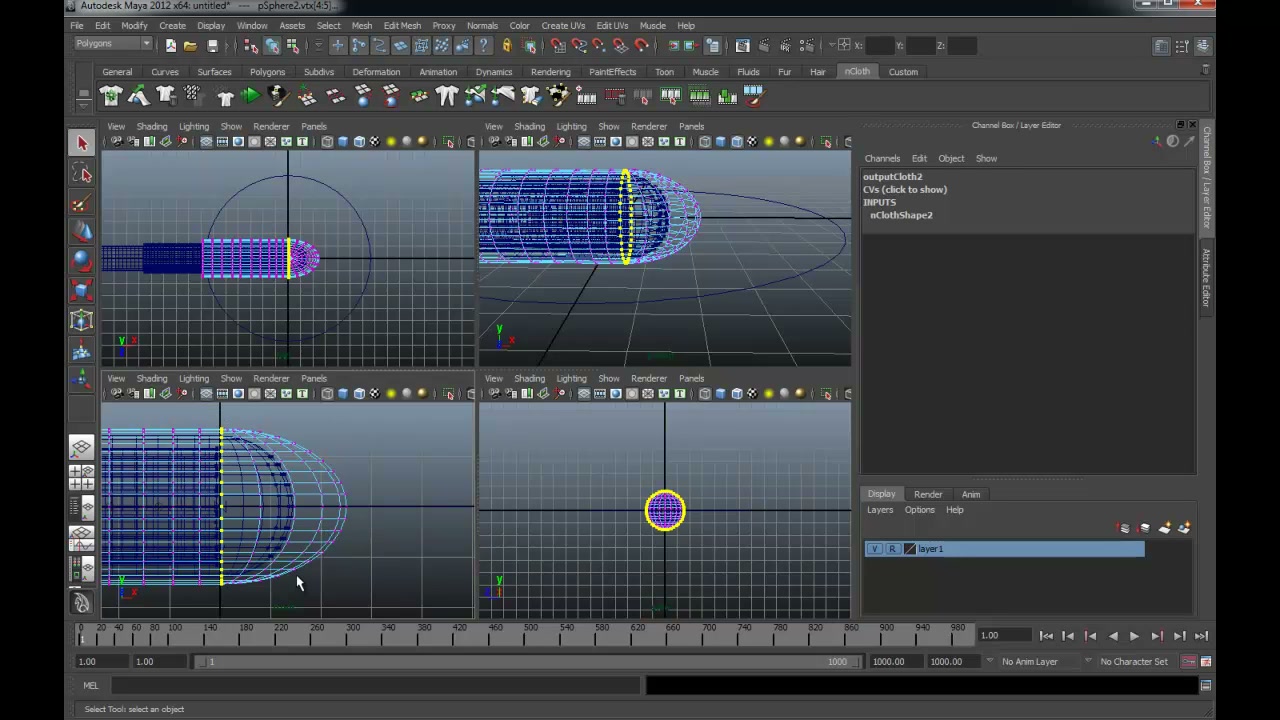The height and width of the screenshot is (720, 1280).
Task: Click the green play arrow nCloth shelf icon
Action: click(x=250, y=96)
